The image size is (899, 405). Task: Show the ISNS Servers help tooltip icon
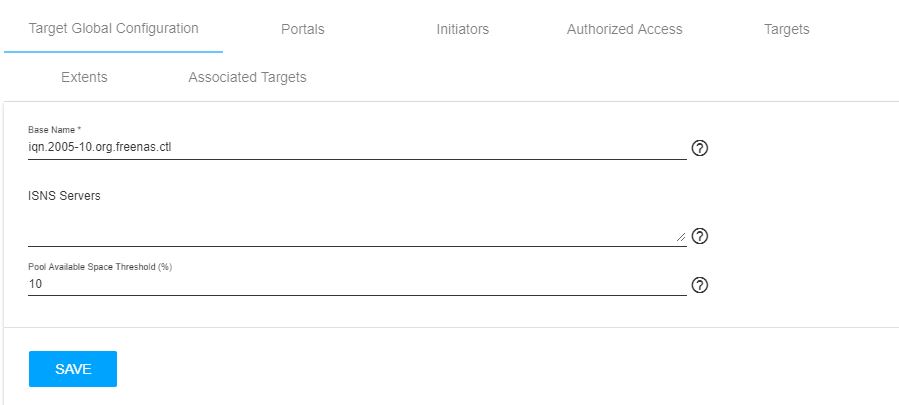coord(699,236)
